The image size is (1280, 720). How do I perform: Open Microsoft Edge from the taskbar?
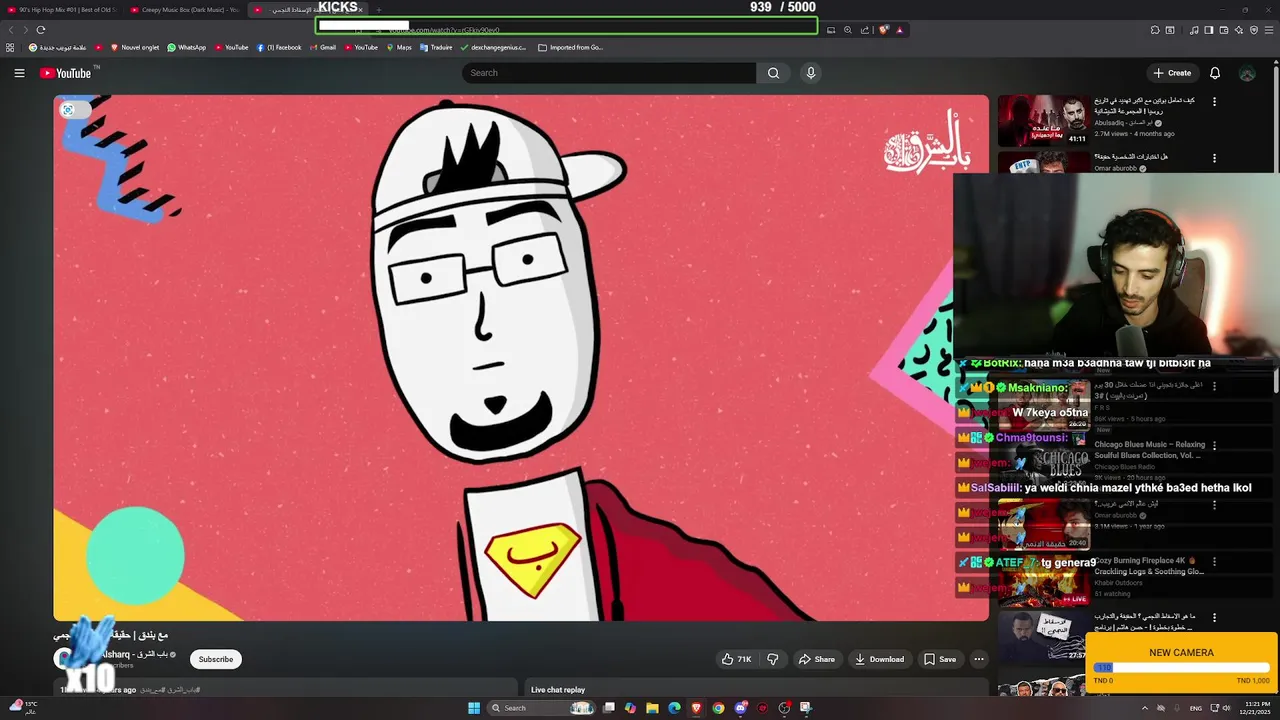674,708
